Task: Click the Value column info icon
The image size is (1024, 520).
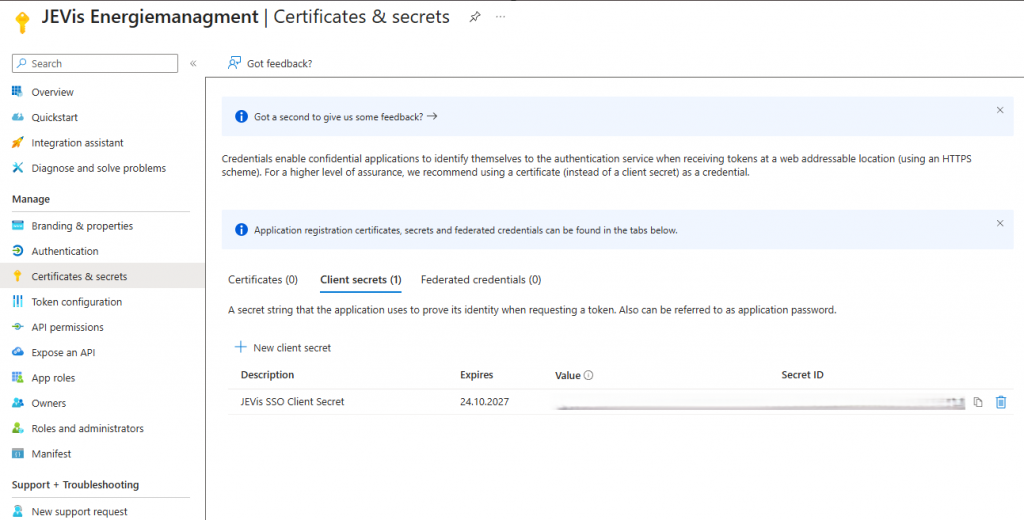Action: tap(588, 376)
